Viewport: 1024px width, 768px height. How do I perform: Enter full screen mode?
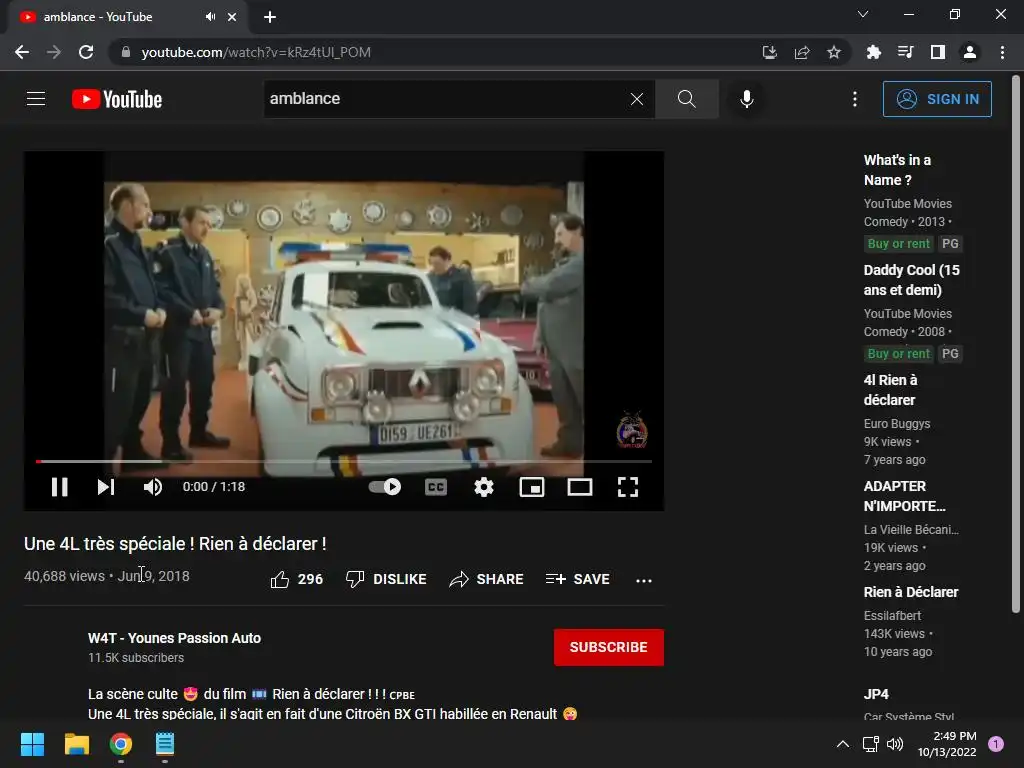click(628, 487)
